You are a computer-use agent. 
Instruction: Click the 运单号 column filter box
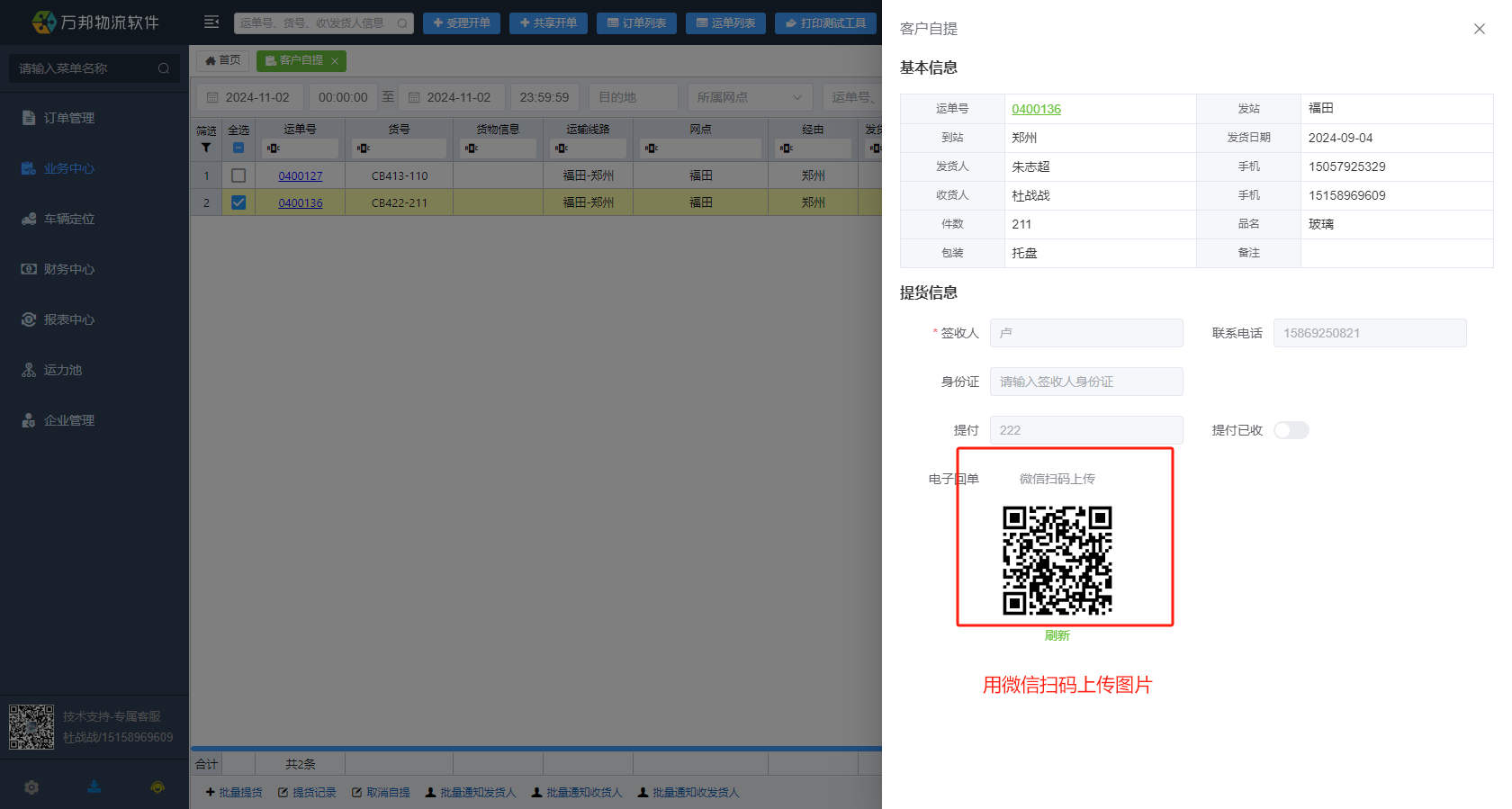[300, 148]
